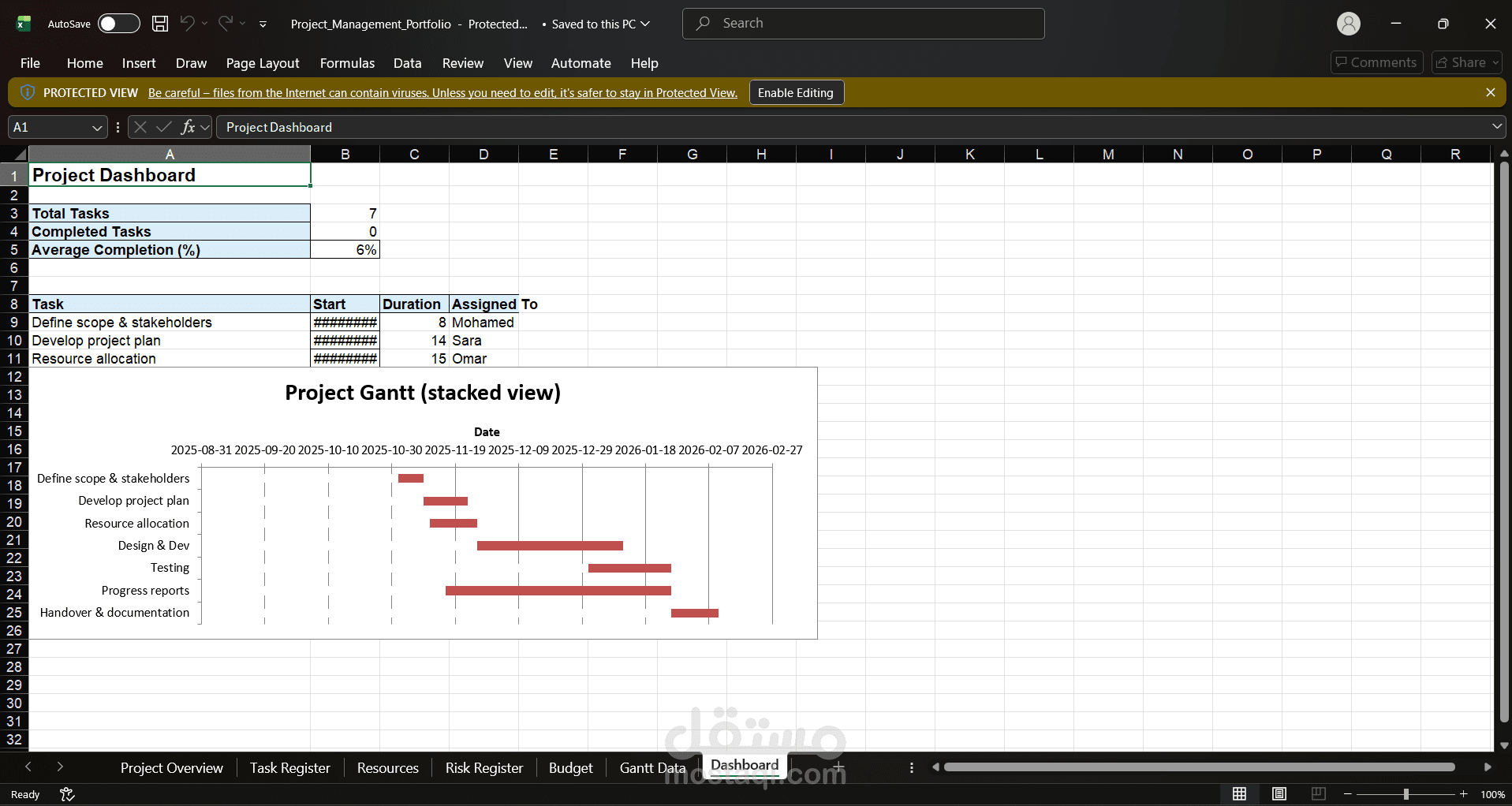Open the Page Layout tab
This screenshot has height=806, width=1512.
(262, 63)
